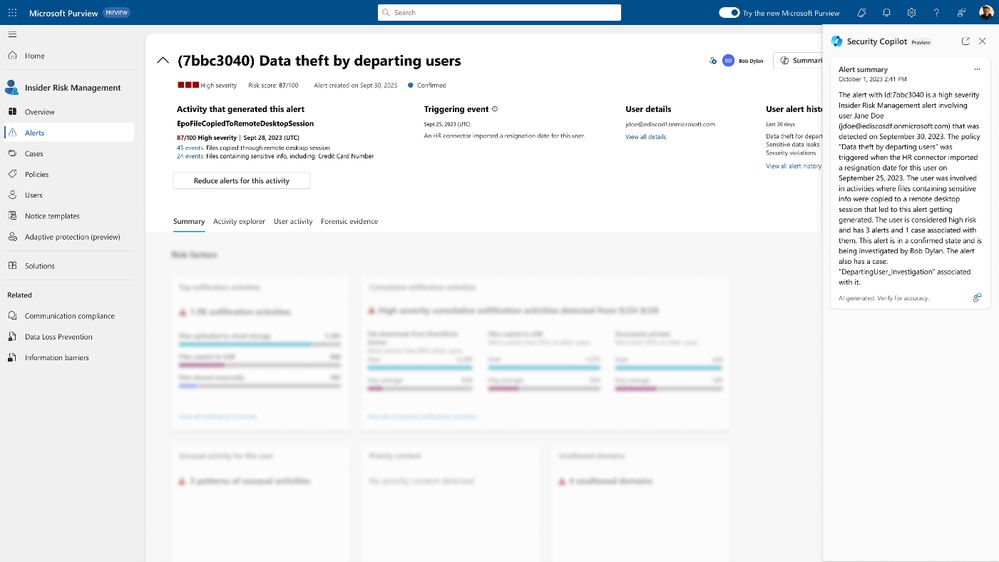
Task: Click the Policies icon in sidebar
Action: [12, 174]
